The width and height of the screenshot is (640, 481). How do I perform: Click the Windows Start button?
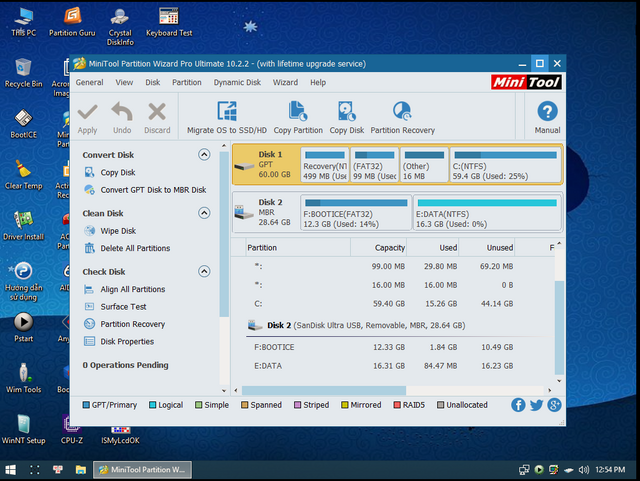coord(11,470)
